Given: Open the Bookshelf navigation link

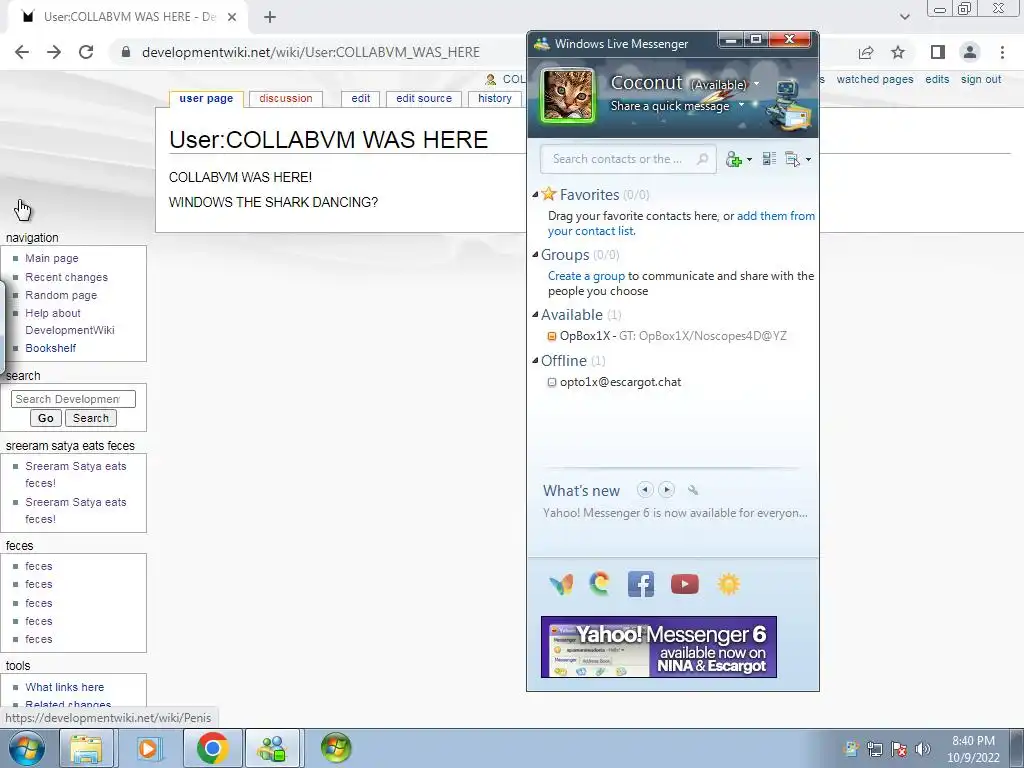Looking at the screenshot, I should [51, 348].
